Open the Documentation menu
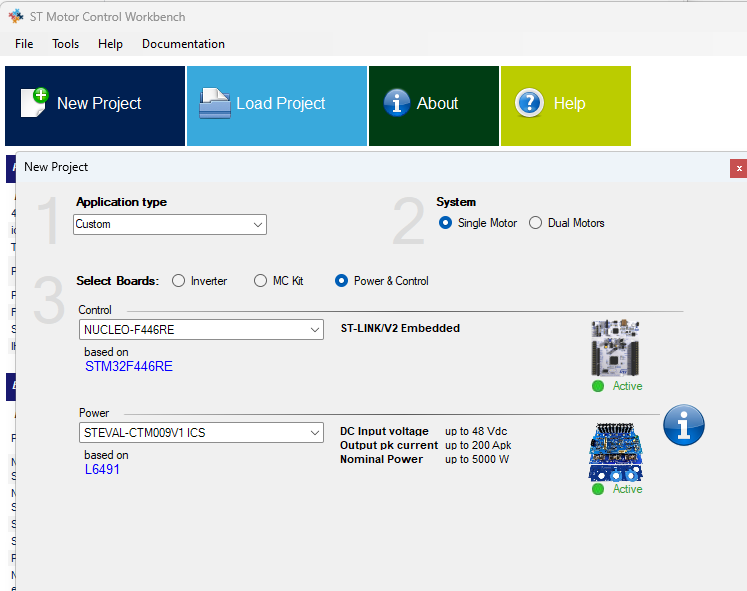The width and height of the screenshot is (747, 591). [x=183, y=44]
